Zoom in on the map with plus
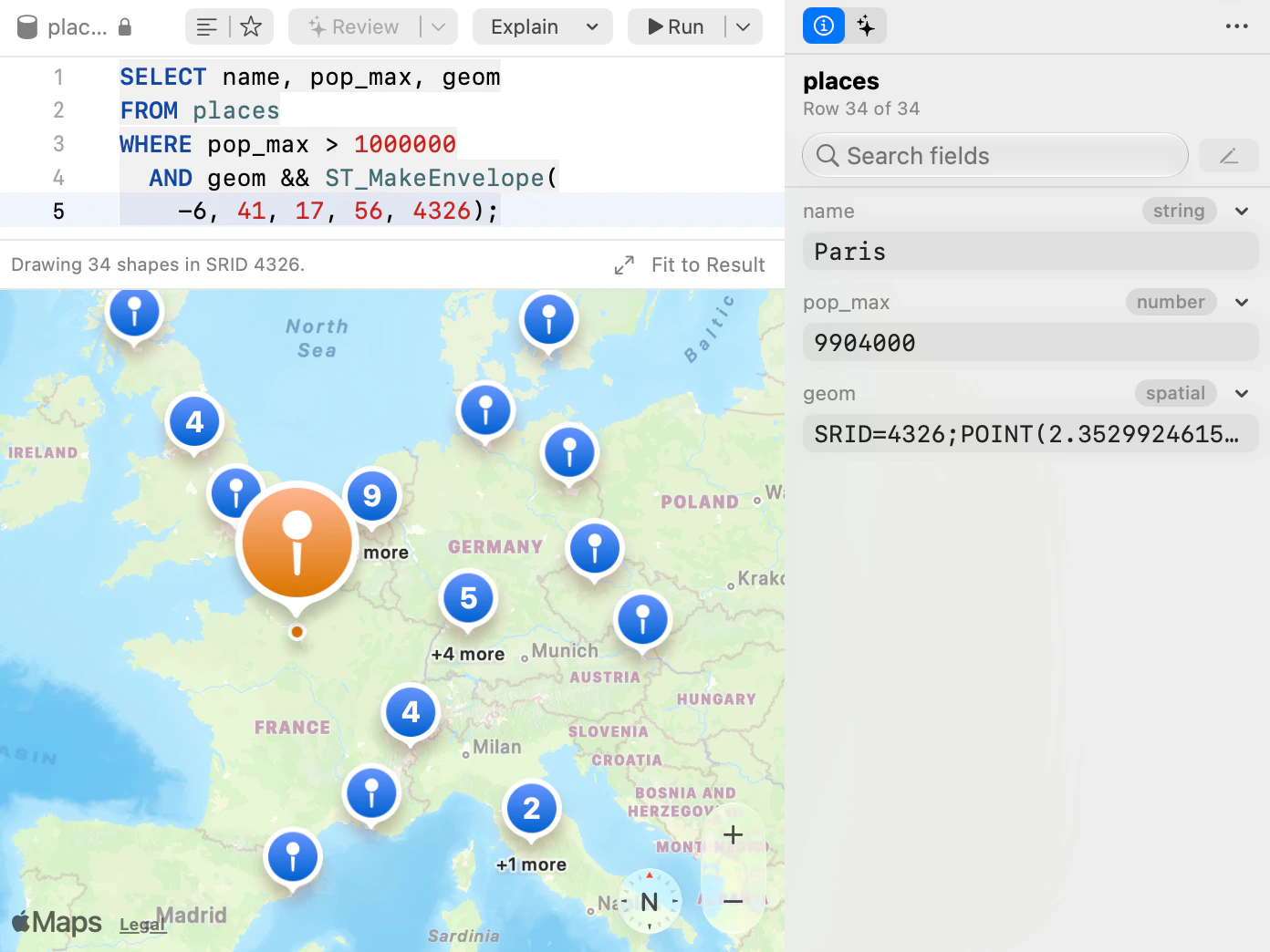The width and height of the screenshot is (1270, 952). tap(733, 834)
